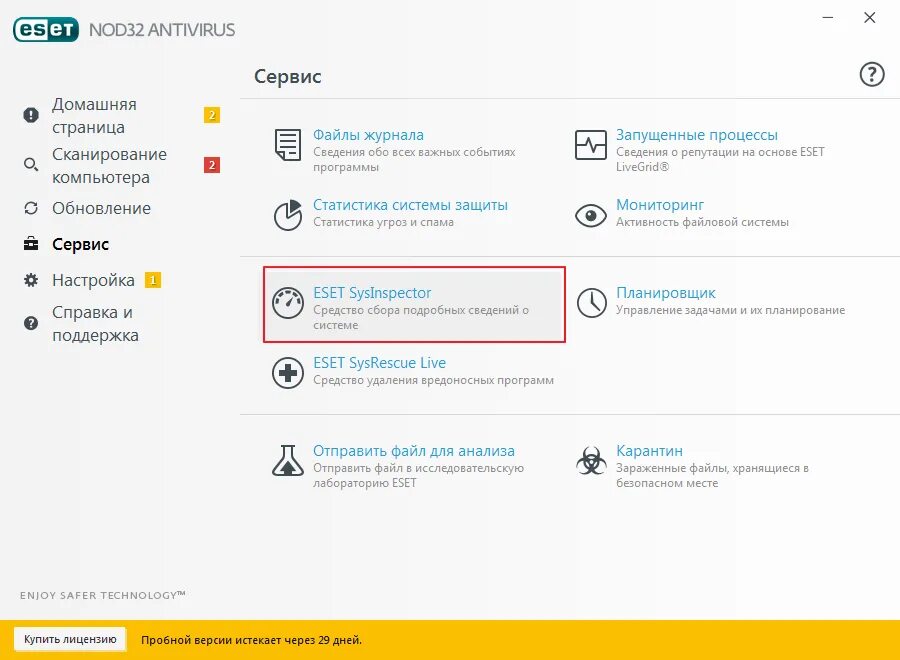Image resolution: width=900 pixels, height=660 pixels.
Task: Open the Планировщик scheduler
Action: pyautogui.click(x=666, y=293)
